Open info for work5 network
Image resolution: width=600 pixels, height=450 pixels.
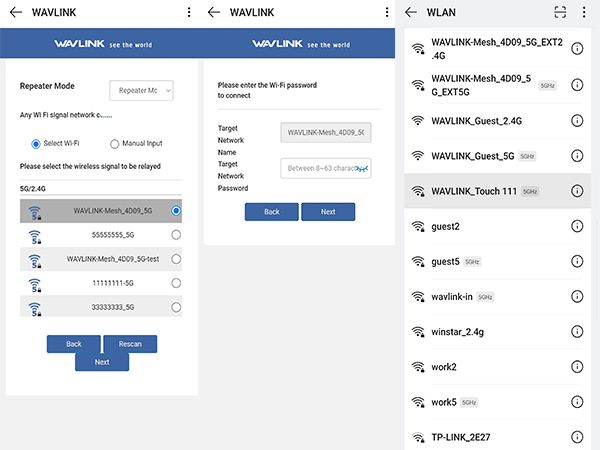tap(577, 402)
